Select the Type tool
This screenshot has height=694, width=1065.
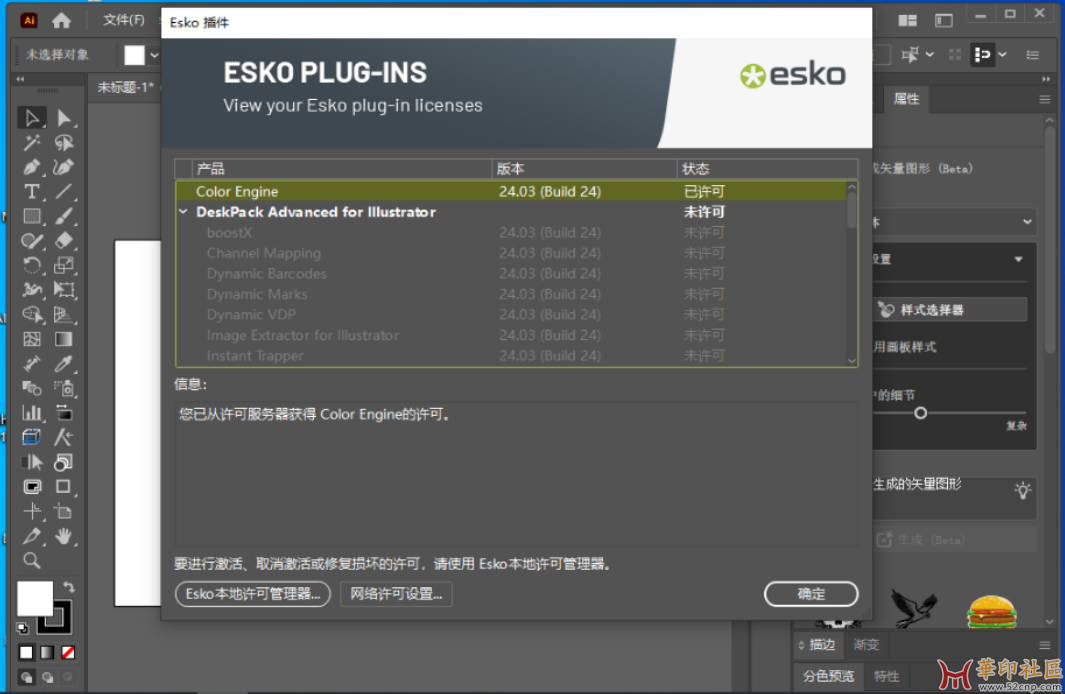(x=31, y=191)
